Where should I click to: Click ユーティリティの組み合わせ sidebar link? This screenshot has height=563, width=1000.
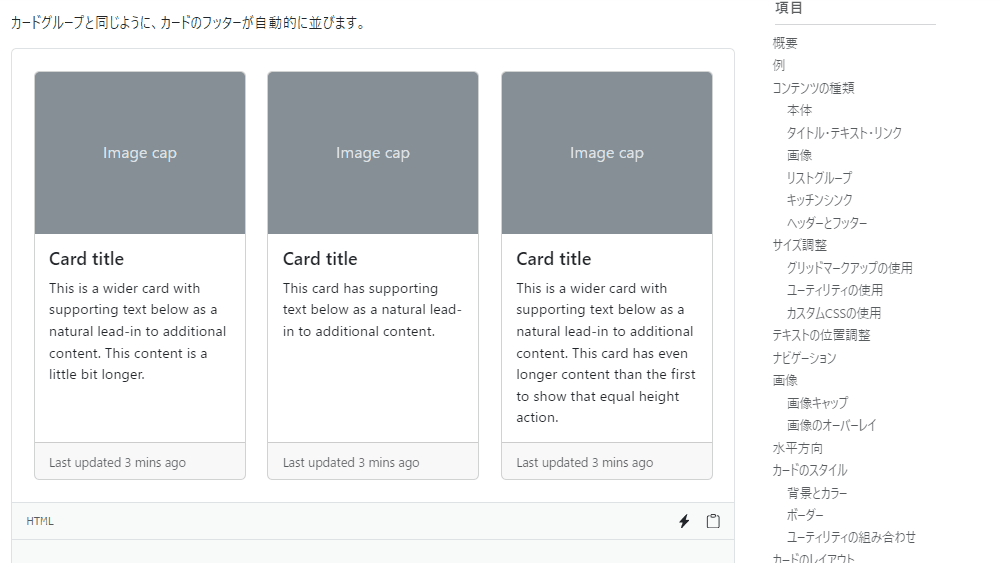pyautogui.click(x=851, y=537)
